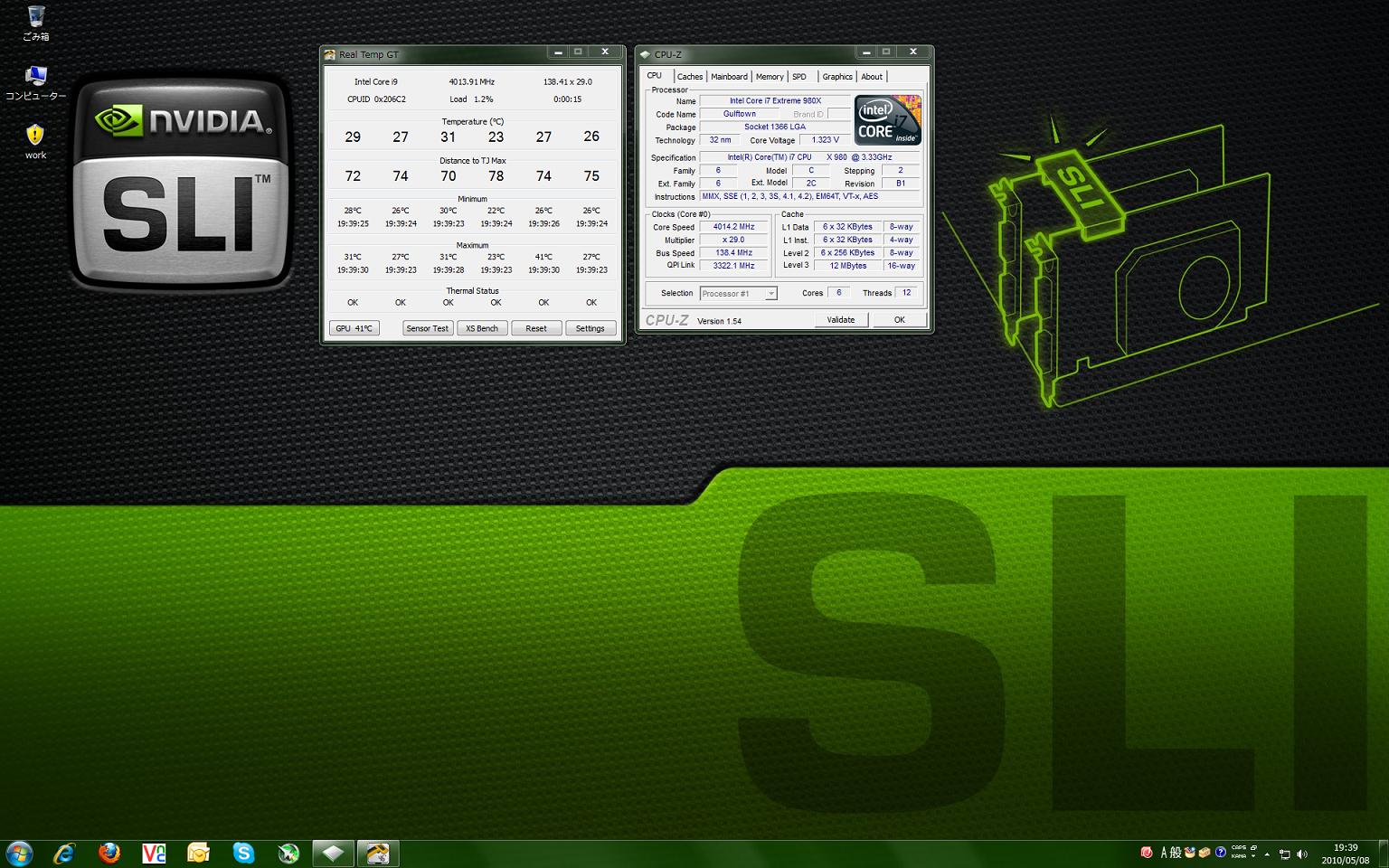
Task: Click the Bus Speed value 138.4 MHz
Action: click(733, 253)
